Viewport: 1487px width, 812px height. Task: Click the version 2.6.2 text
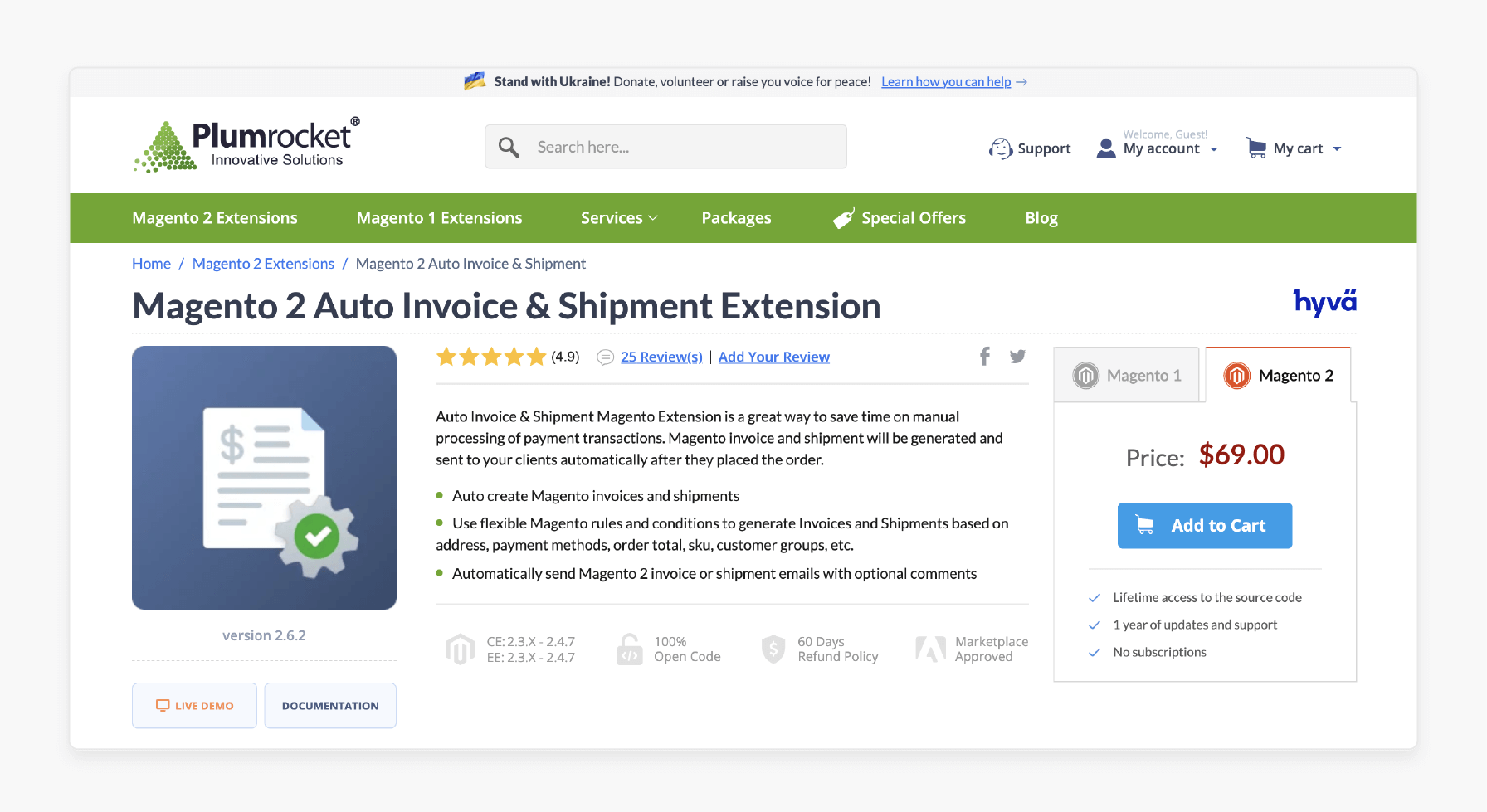[x=264, y=635]
